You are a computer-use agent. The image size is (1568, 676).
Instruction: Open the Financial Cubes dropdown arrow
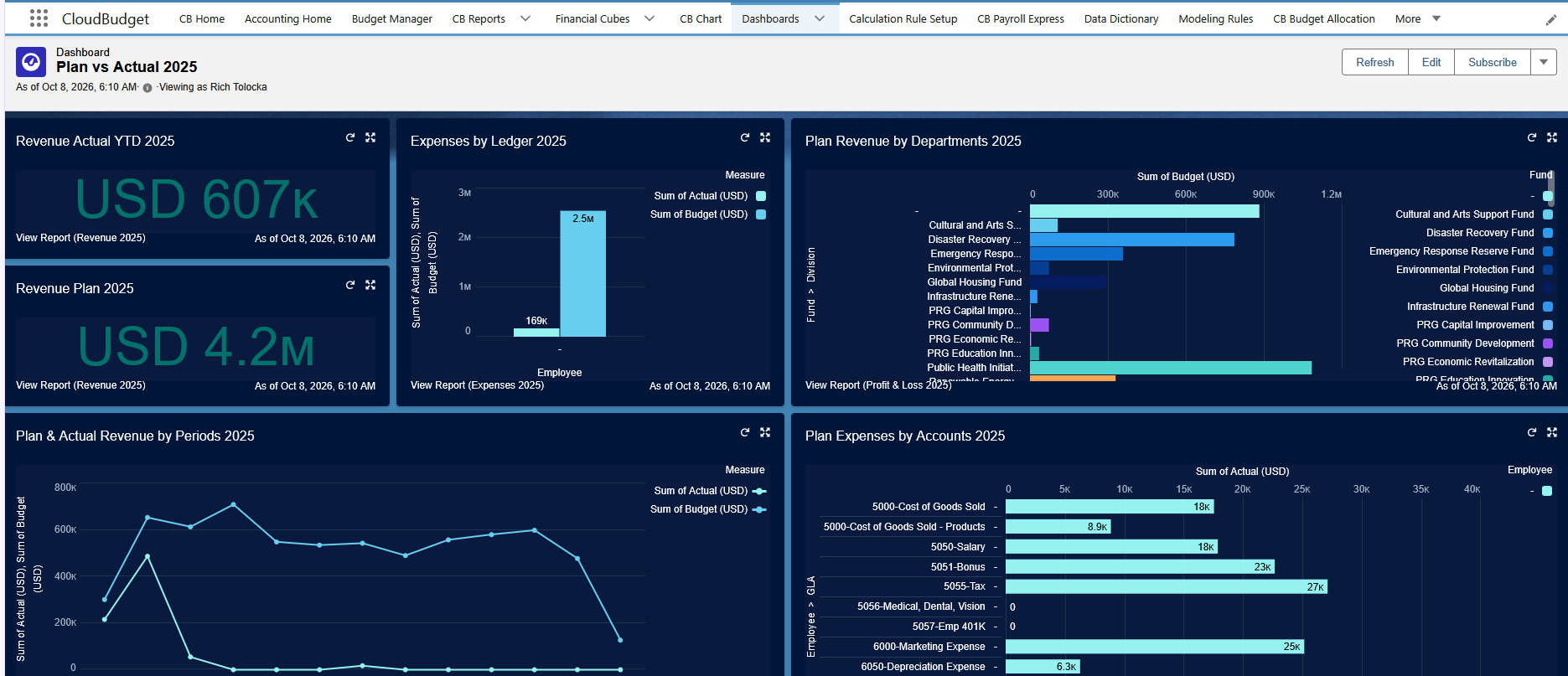[649, 18]
